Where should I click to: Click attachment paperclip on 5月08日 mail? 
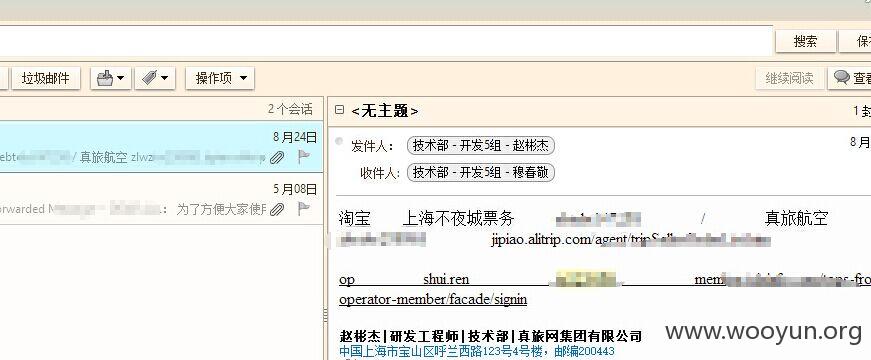click(277, 209)
